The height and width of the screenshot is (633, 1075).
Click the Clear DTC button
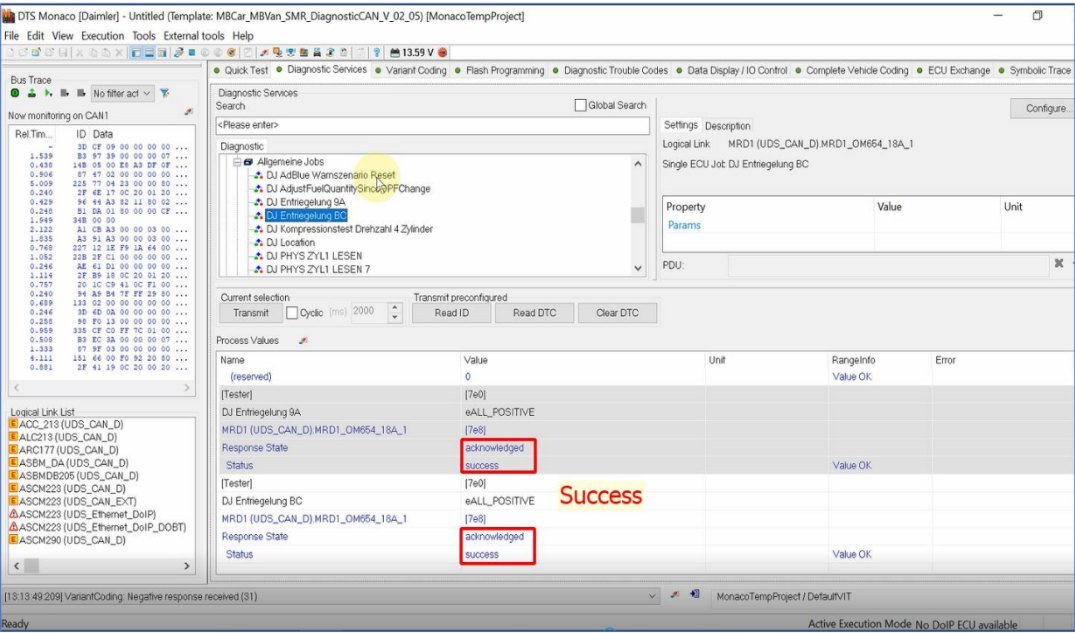pos(617,313)
